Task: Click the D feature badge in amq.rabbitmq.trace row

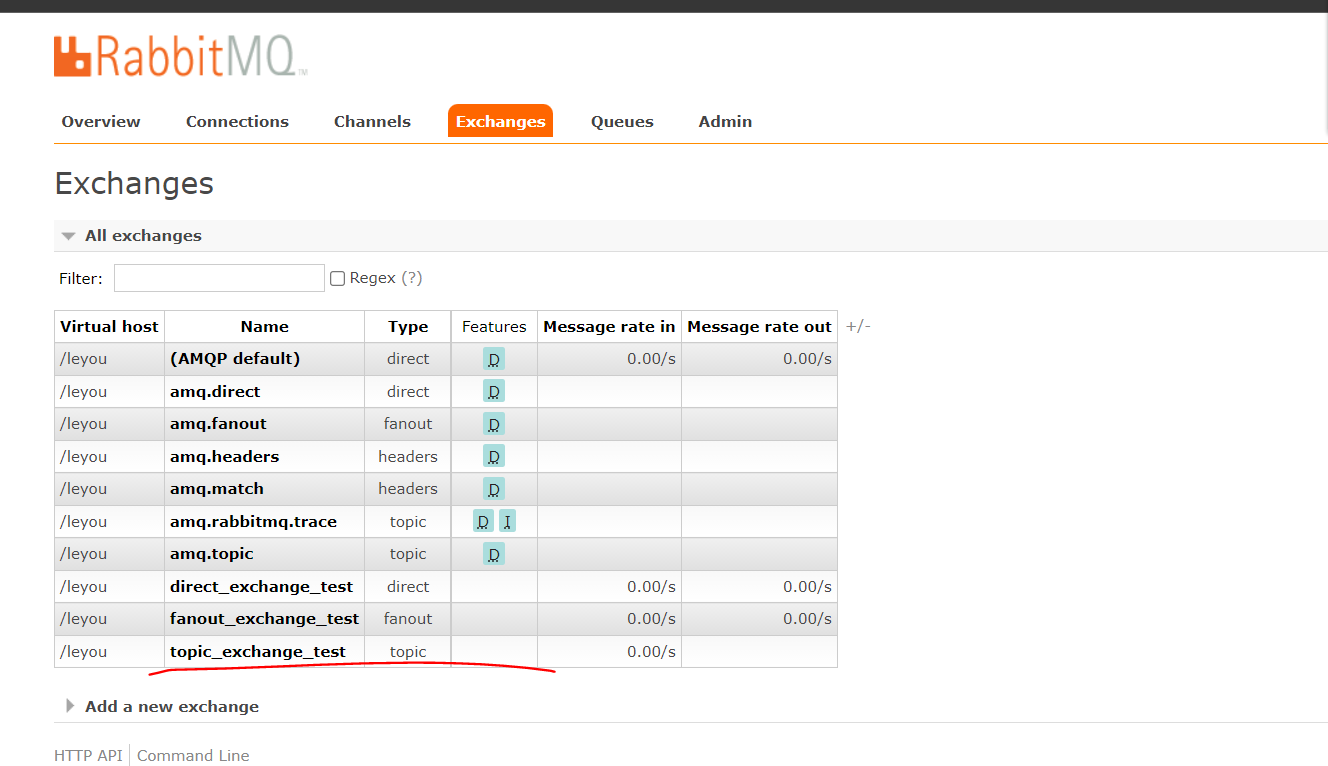Action: click(x=483, y=522)
